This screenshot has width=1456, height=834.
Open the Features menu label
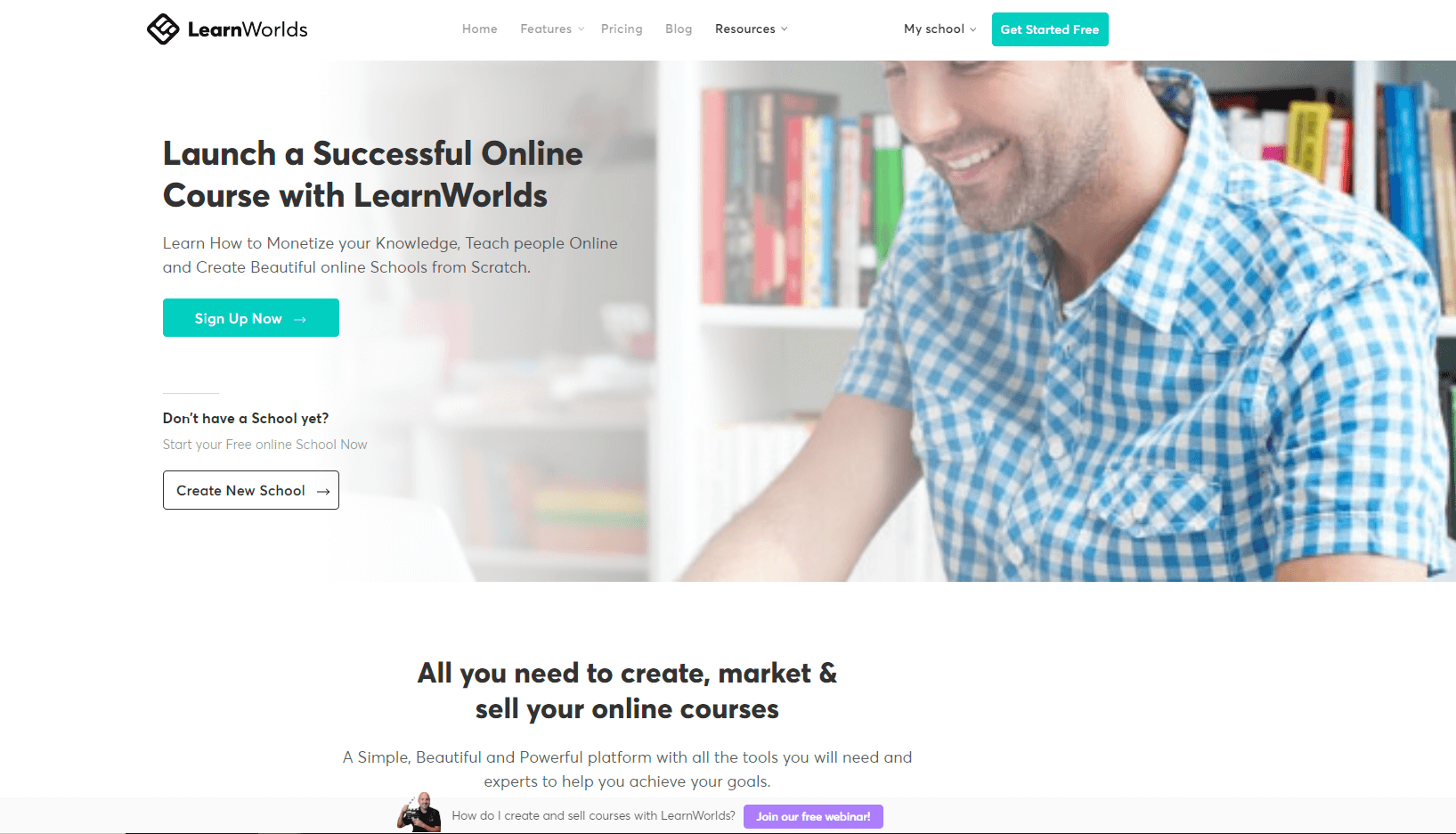coord(546,29)
